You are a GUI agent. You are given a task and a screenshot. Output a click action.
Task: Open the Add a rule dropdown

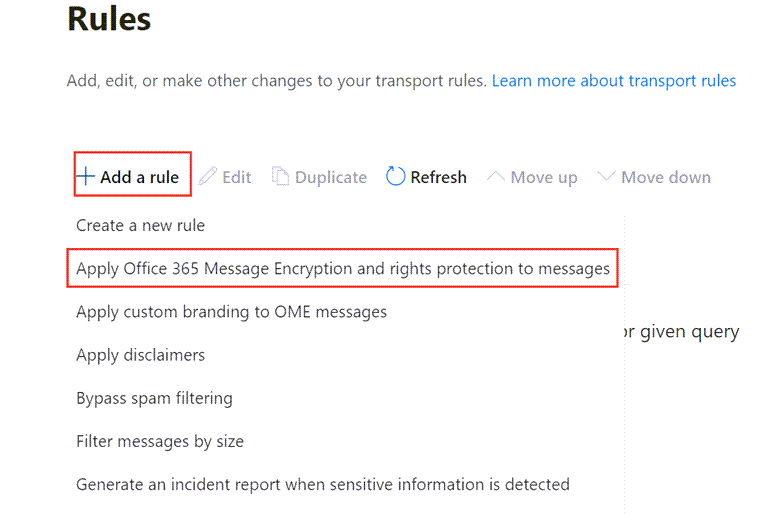coord(132,177)
